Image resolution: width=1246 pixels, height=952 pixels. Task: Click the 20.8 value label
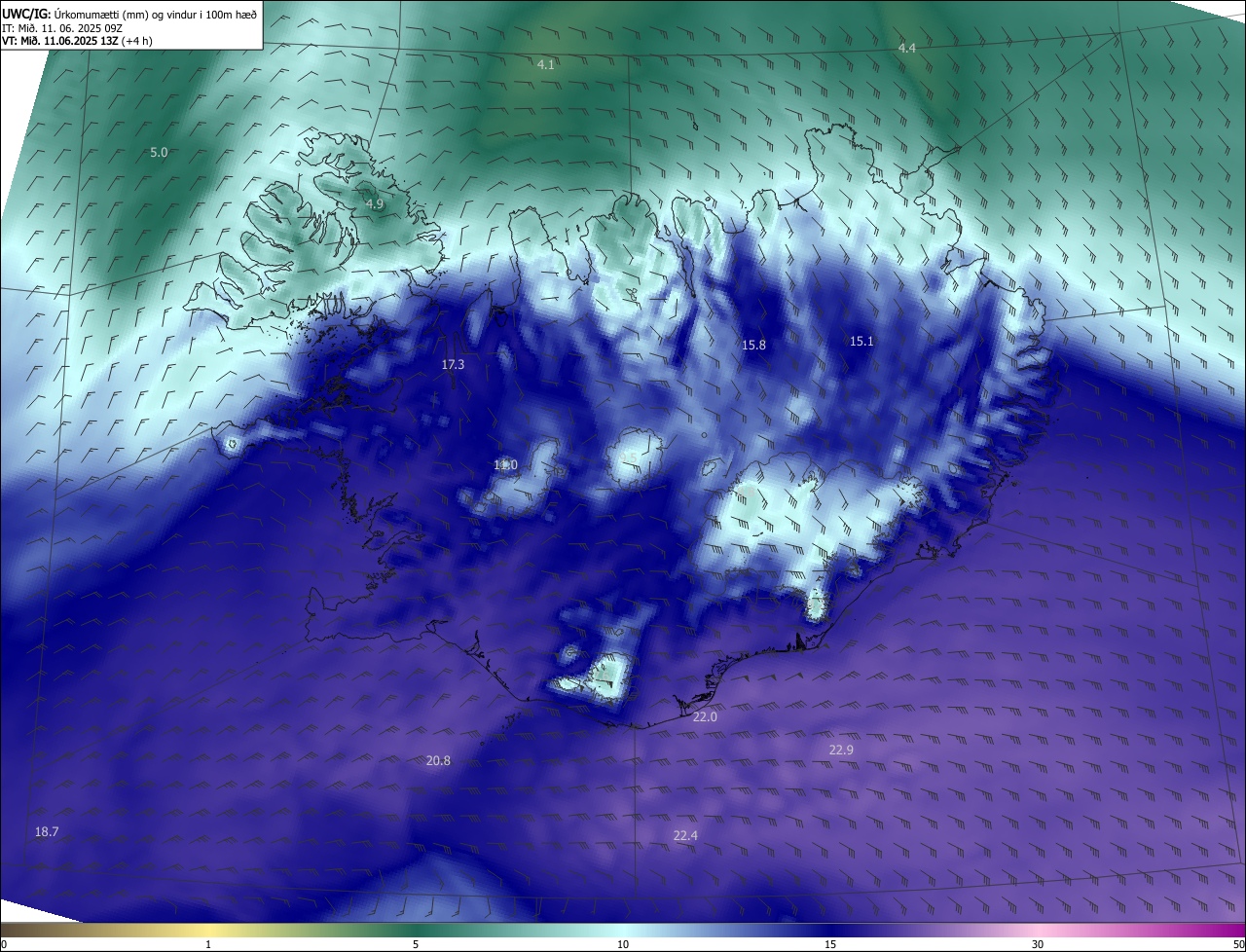[438, 760]
